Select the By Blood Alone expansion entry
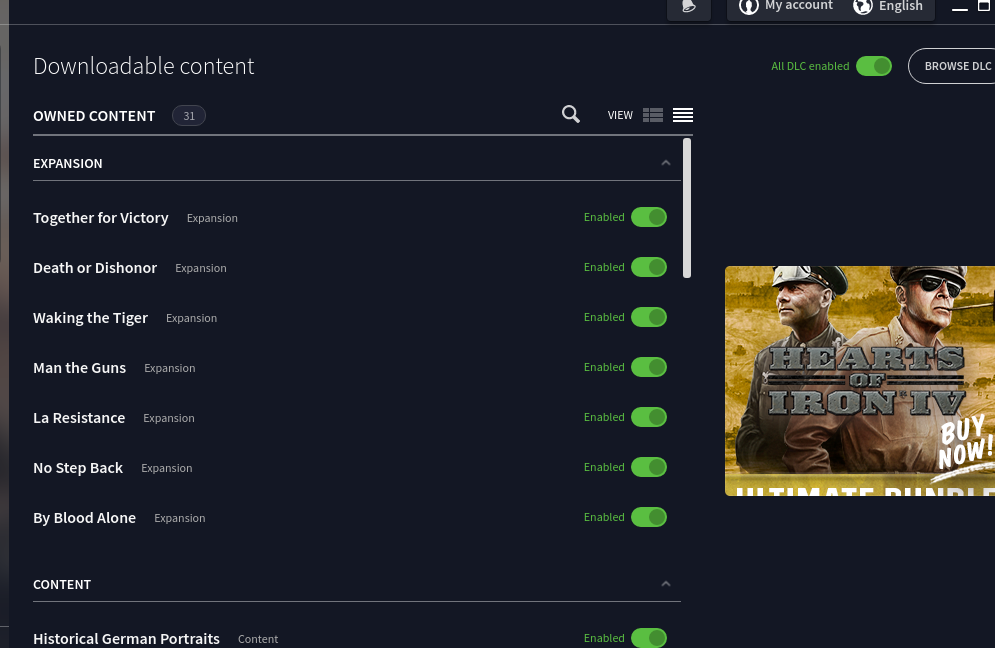The width and height of the screenshot is (995, 648). (84, 518)
